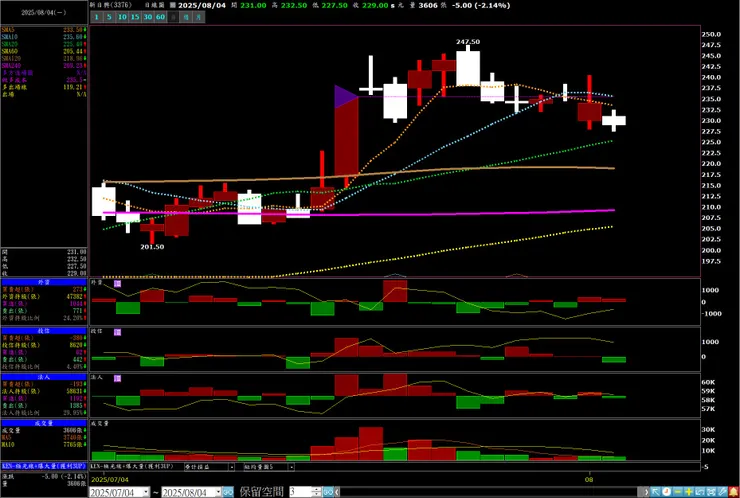The width and height of the screenshot is (740, 498).
Task: Click the SMA120 indicator row
Action: [44, 58]
